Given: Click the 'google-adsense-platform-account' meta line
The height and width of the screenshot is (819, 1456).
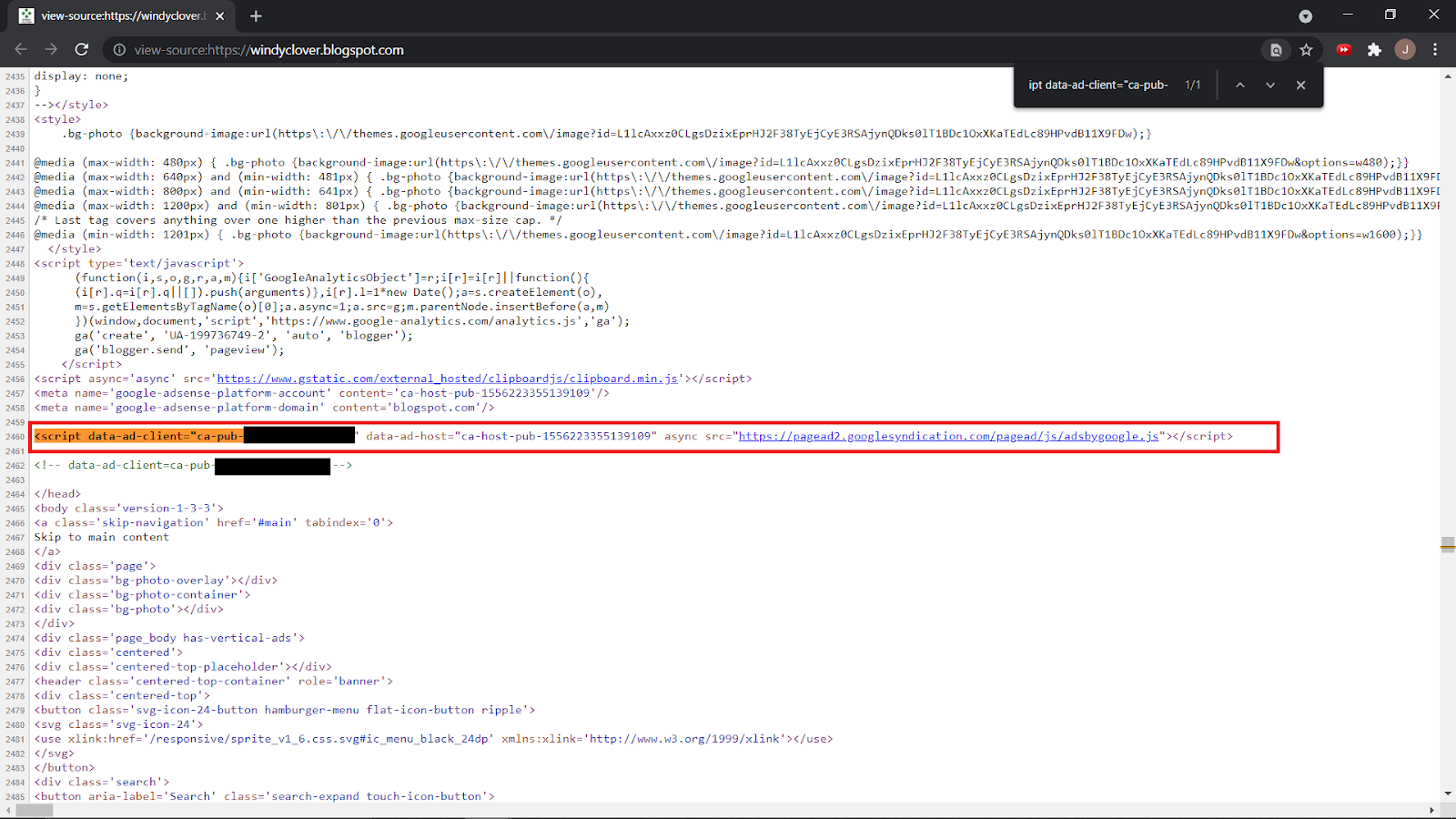Looking at the screenshot, I should coord(321,393).
